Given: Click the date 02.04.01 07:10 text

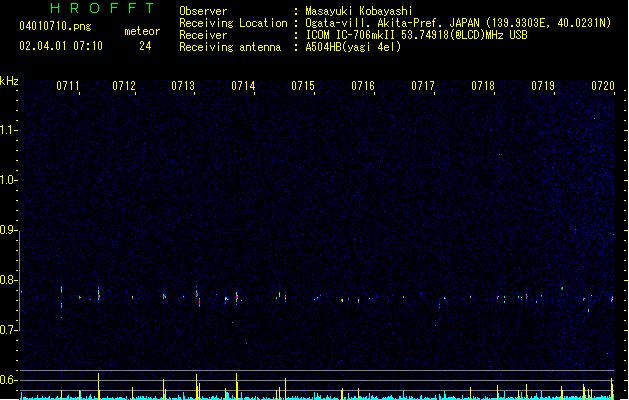Looking at the screenshot, I should pyautogui.click(x=61, y=46).
